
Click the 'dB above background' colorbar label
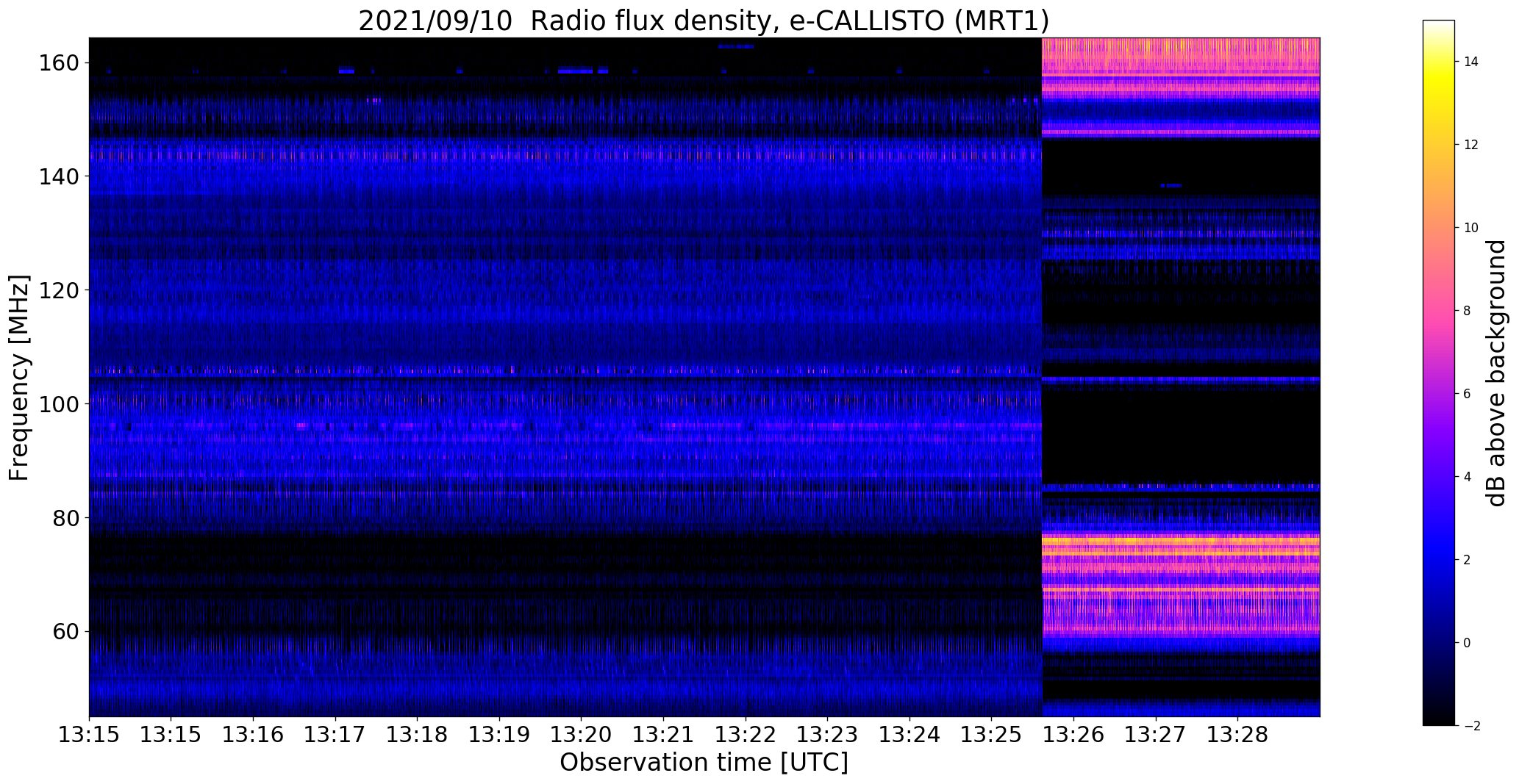point(1496,373)
